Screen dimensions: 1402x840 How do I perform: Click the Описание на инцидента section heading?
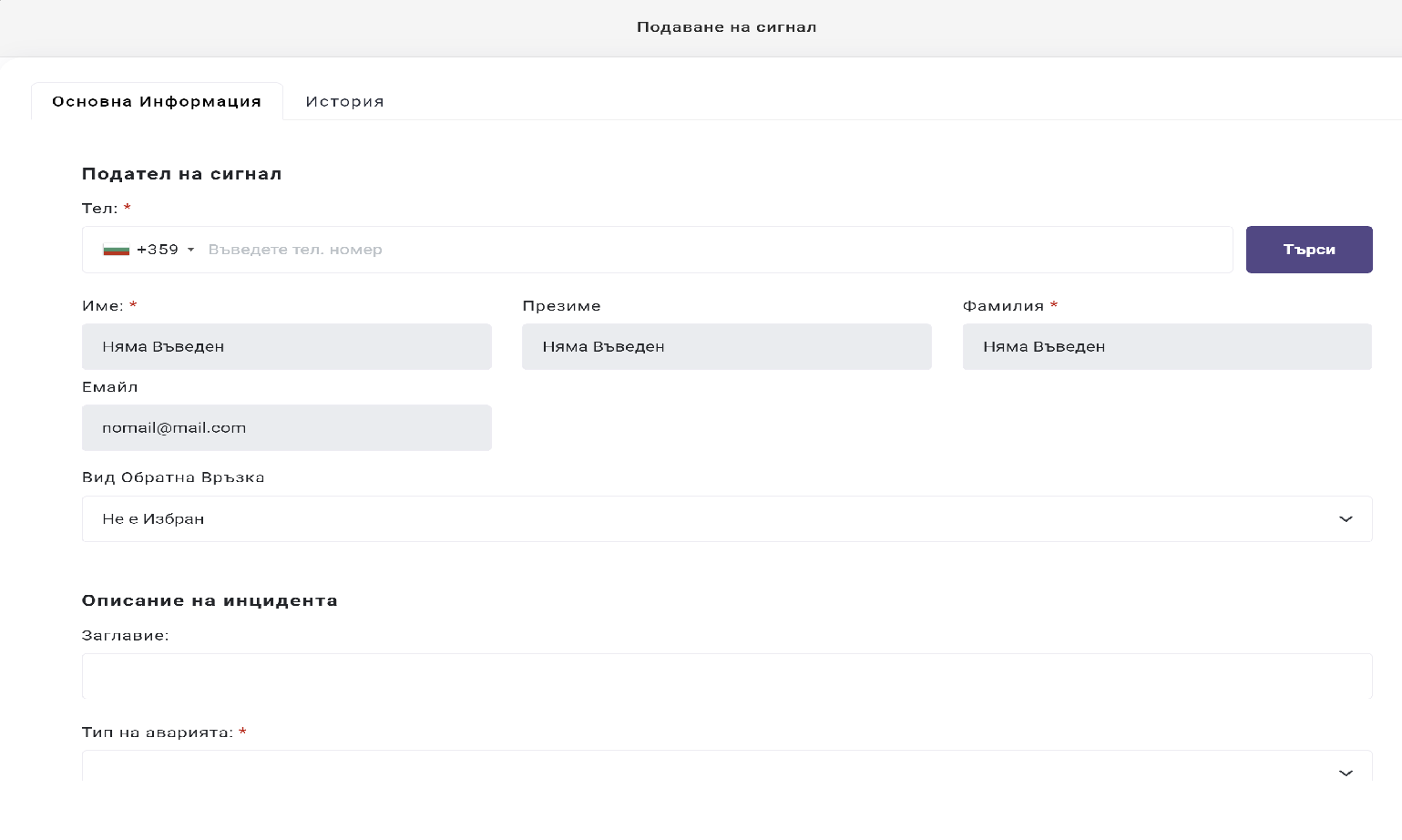point(210,600)
